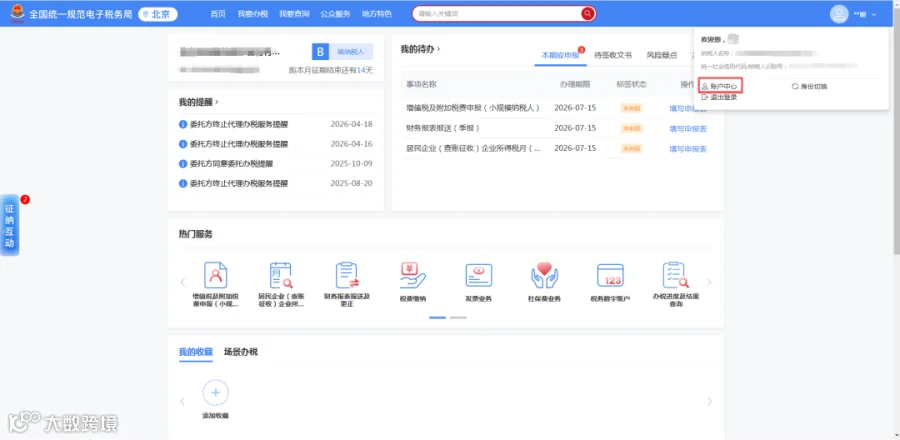Open 财务报表报送及更正 service icon
Screen dimensions: 900x440
click(347, 275)
